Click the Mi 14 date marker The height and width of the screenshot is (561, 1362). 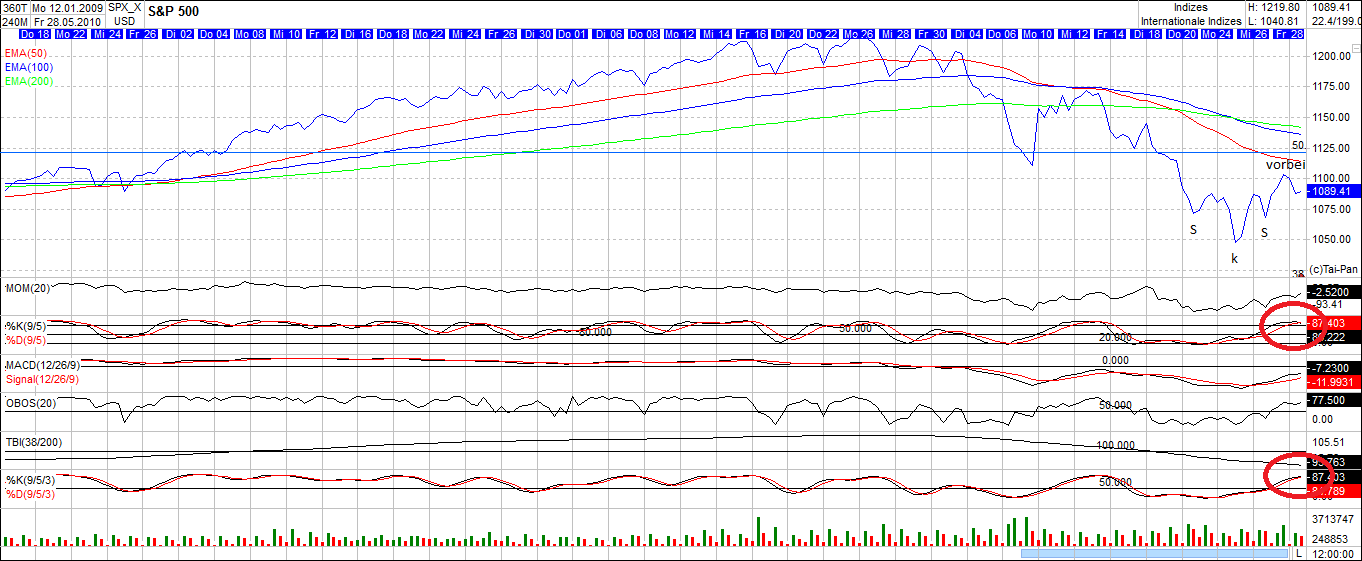[717, 34]
